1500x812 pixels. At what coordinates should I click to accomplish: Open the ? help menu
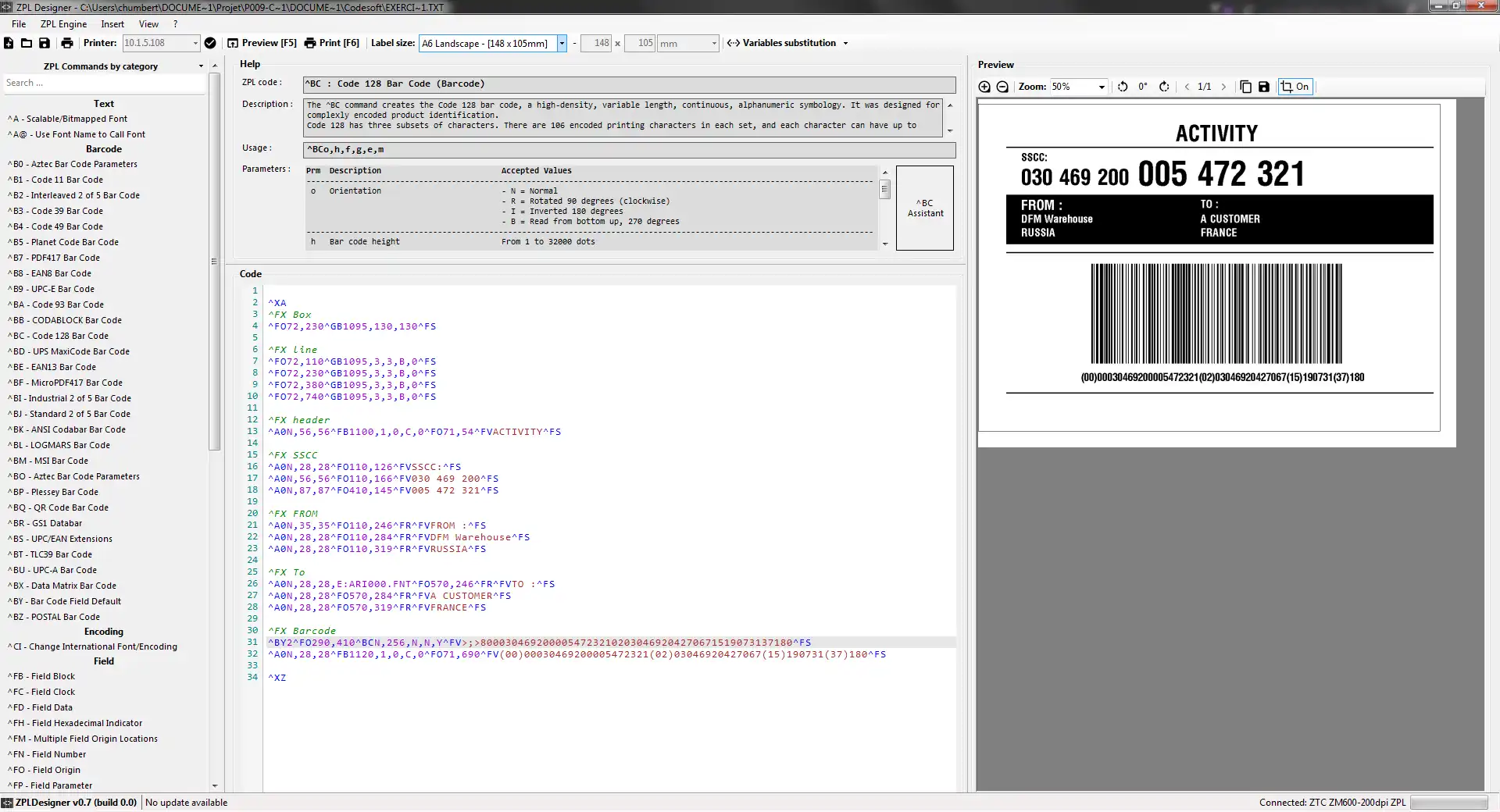pos(175,24)
